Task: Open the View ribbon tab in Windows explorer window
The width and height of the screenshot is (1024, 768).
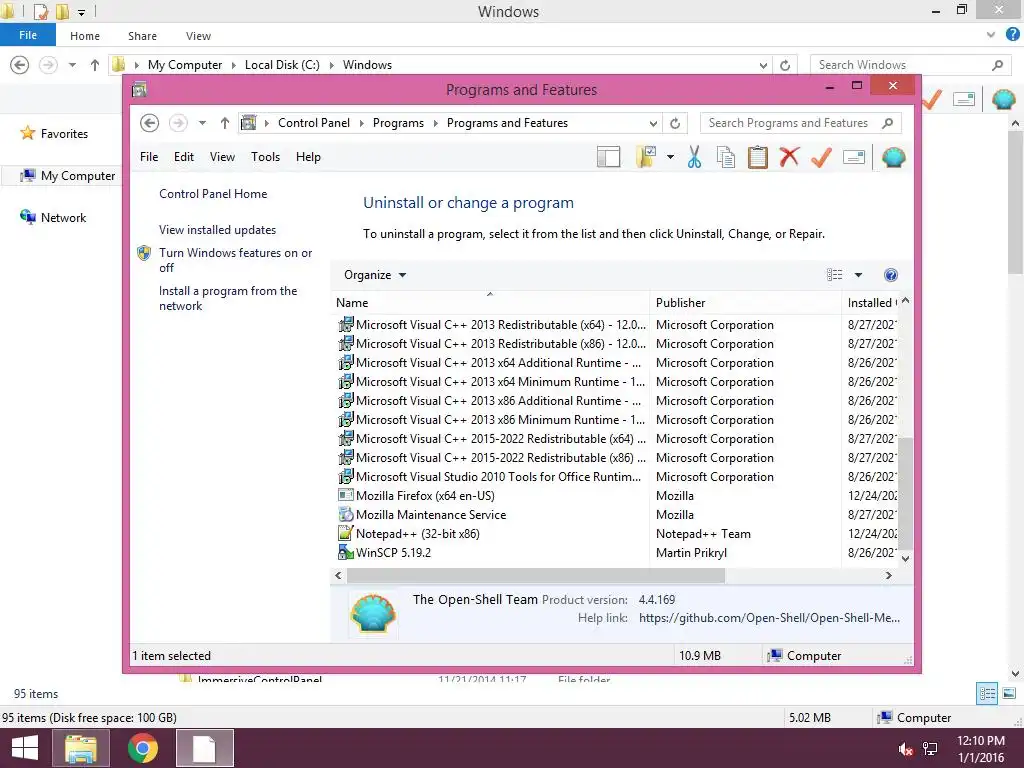Action: (x=198, y=36)
